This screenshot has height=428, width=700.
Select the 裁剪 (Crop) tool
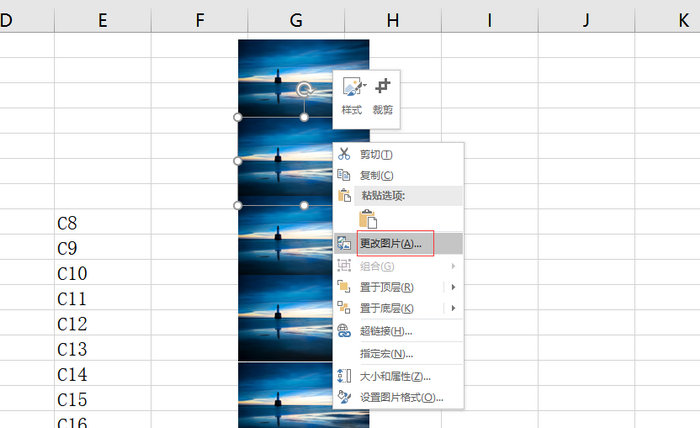[x=383, y=96]
